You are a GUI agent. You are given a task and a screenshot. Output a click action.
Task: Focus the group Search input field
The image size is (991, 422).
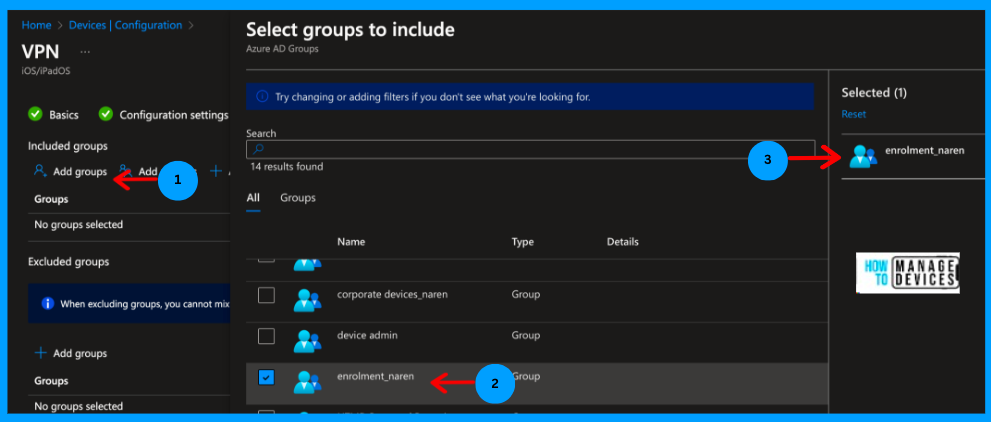tap(530, 150)
